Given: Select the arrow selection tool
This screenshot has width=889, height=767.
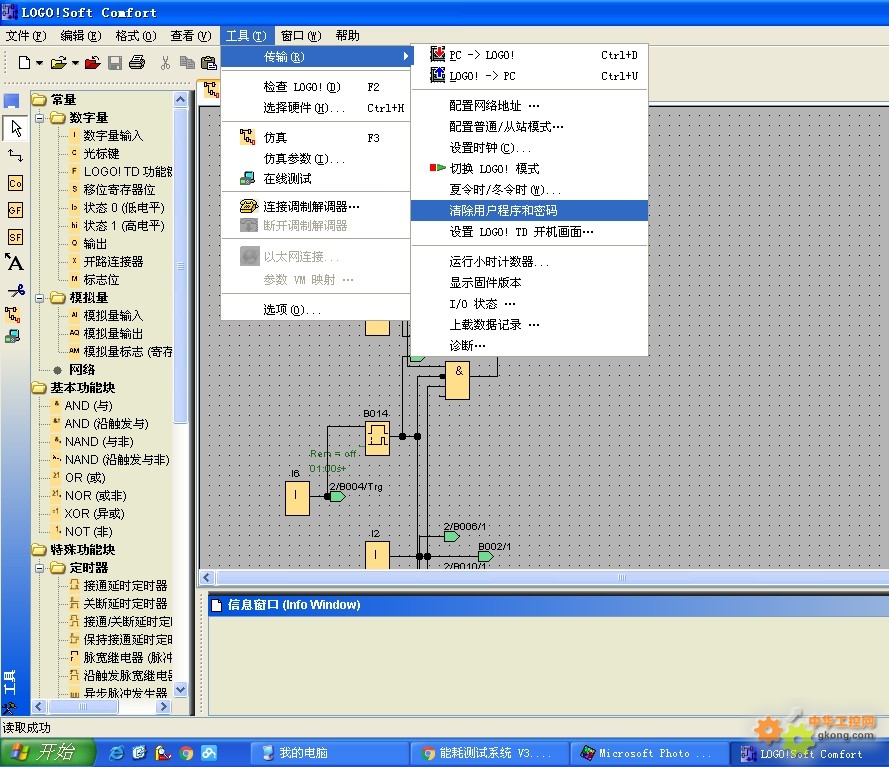Looking at the screenshot, I should [x=16, y=128].
